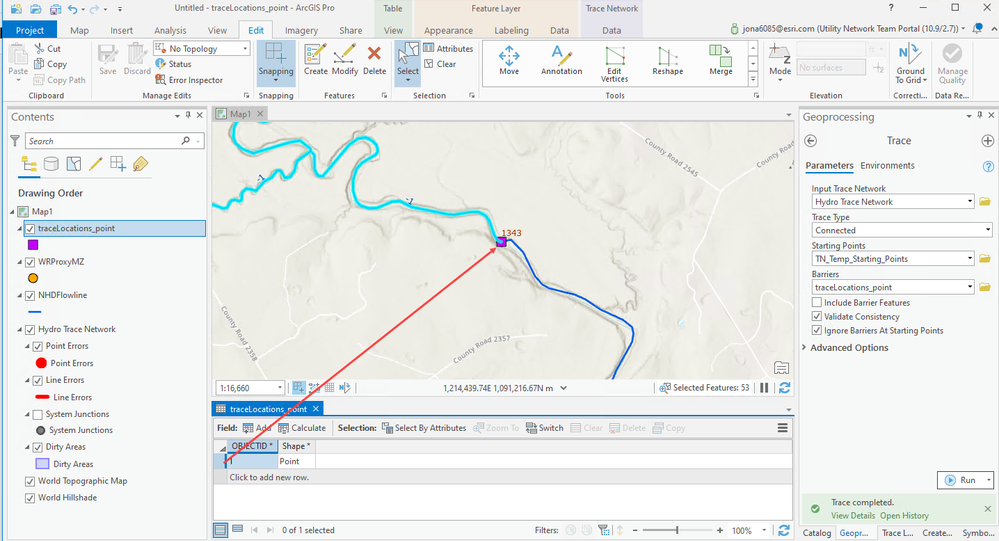Select the Move tool
This screenshot has width=999, height=541.
[x=508, y=61]
